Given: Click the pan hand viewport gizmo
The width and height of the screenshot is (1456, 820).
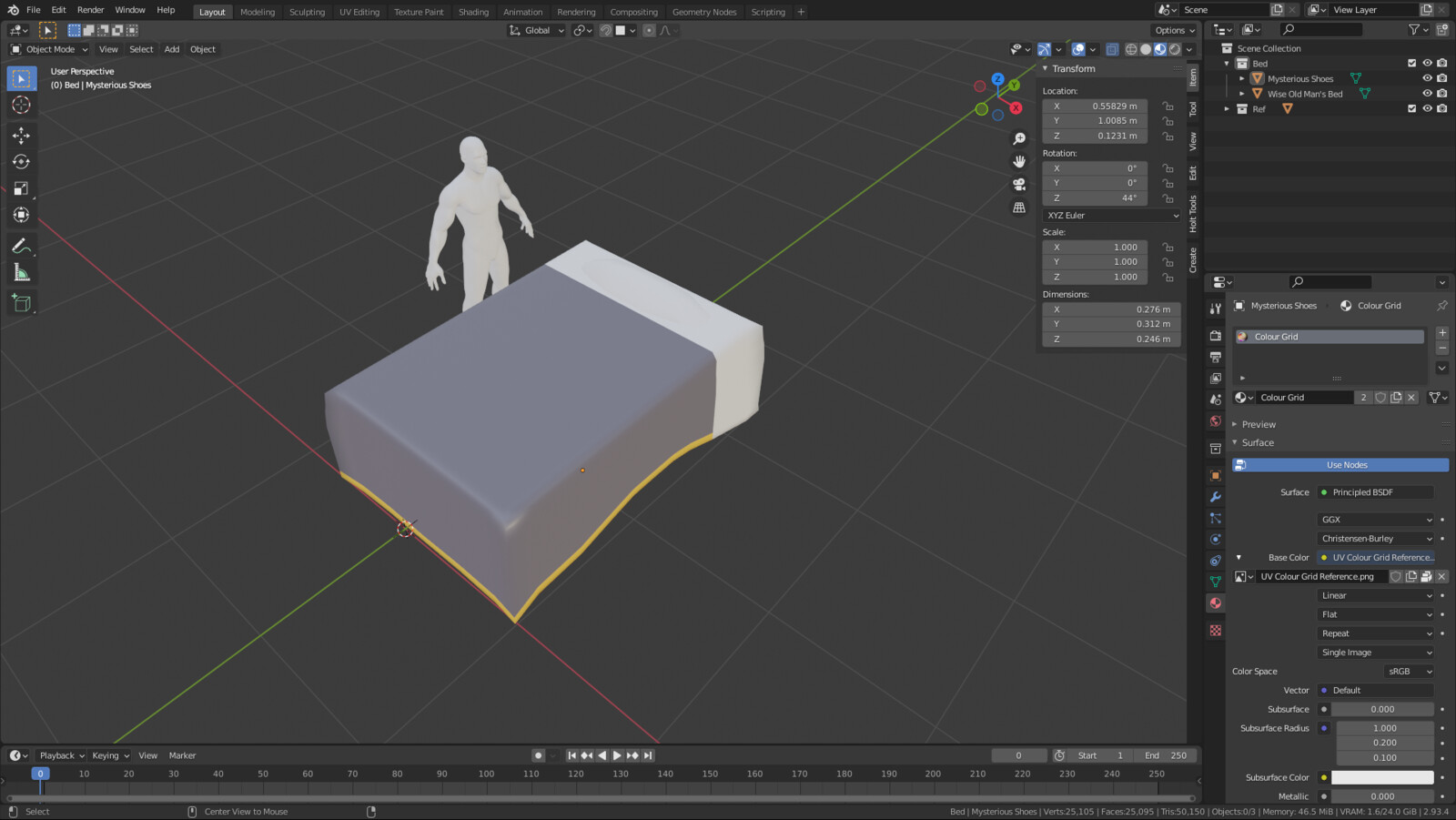Looking at the screenshot, I should click(x=1019, y=161).
